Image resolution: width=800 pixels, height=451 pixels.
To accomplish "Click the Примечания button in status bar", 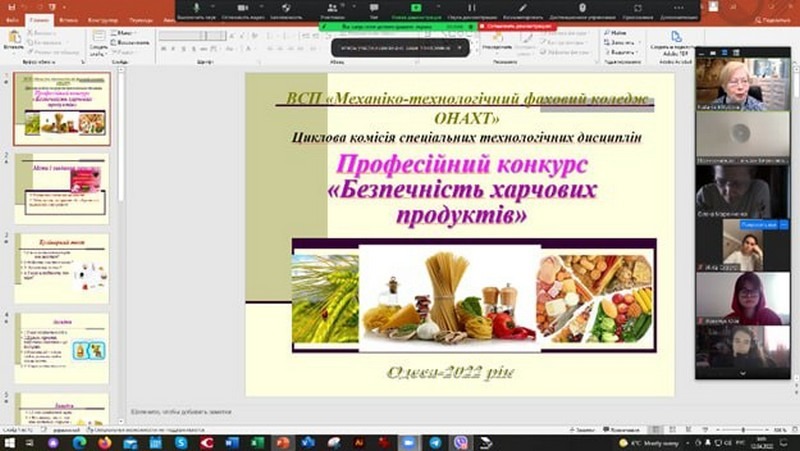I will [x=621, y=430].
